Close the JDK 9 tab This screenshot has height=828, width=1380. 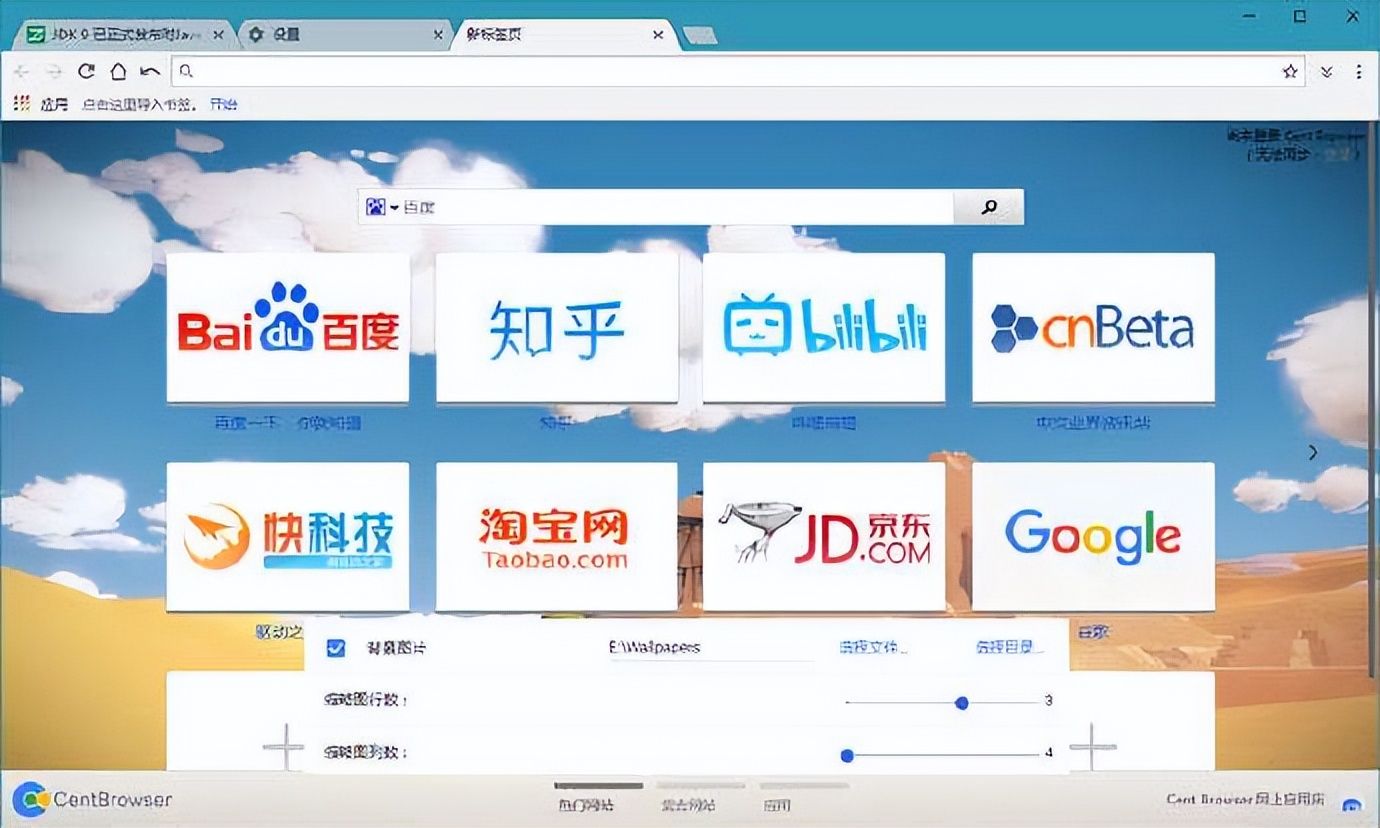(219, 35)
